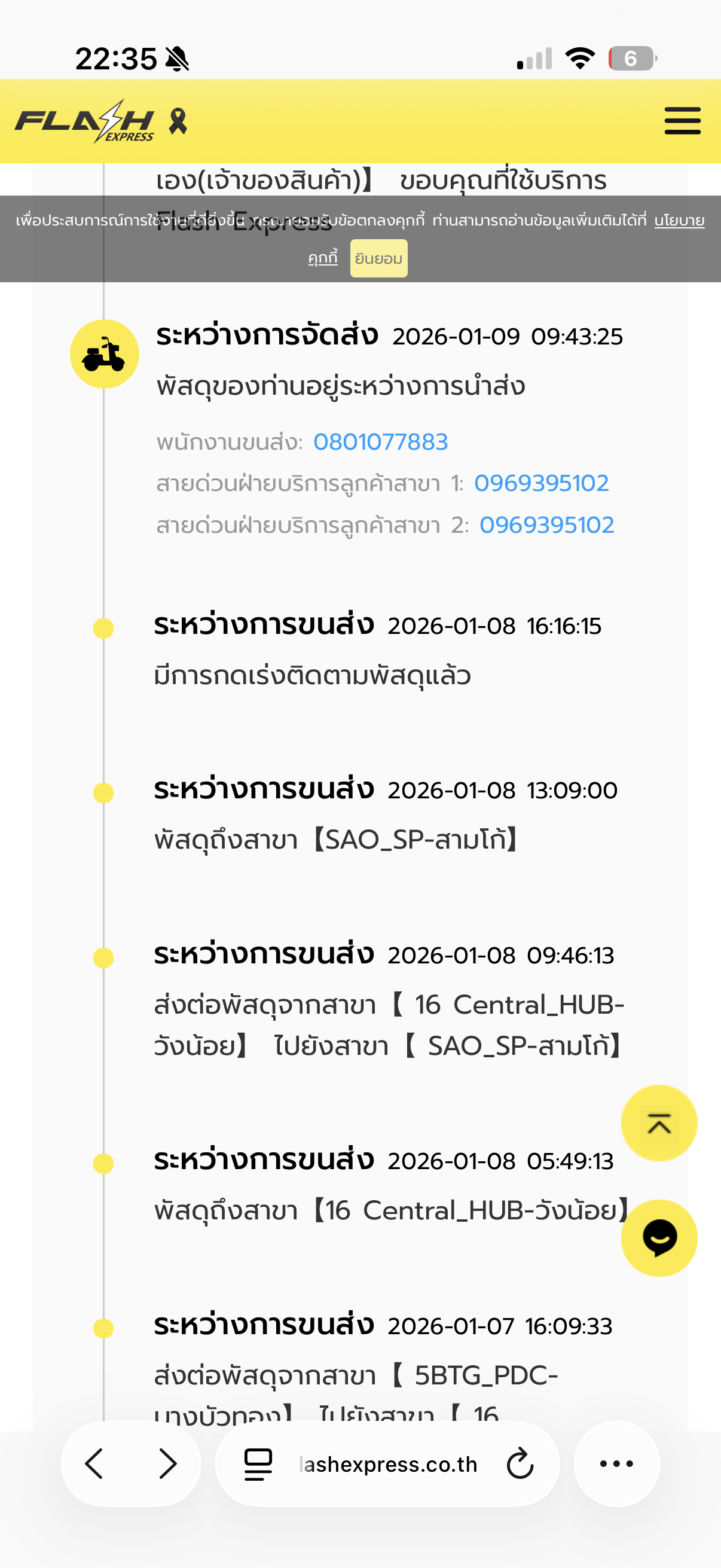This screenshot has height=1568, width=721.
Task: Reload the page with refresh icon
Action: click(520, 1463)
